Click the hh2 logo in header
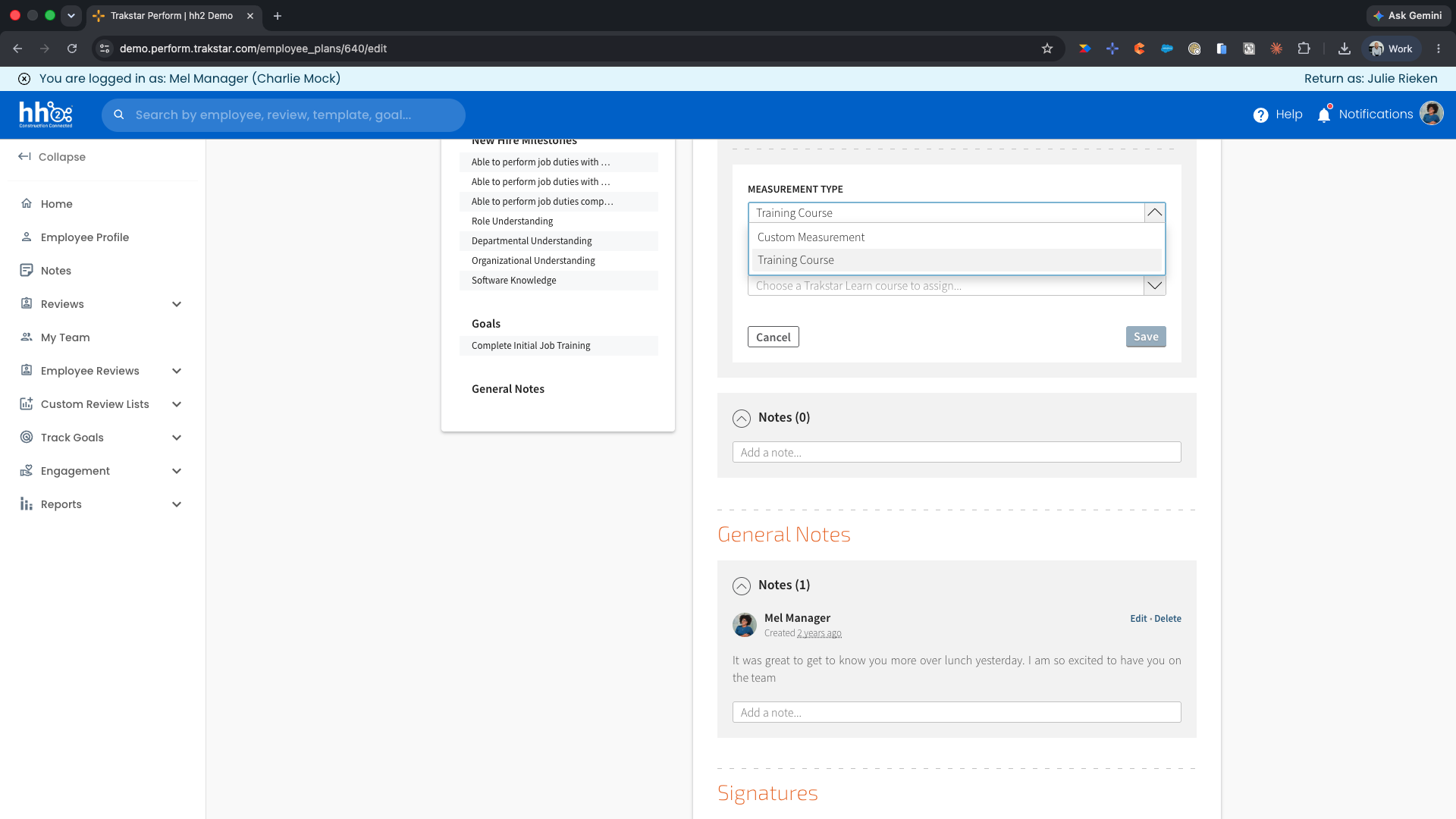The height and width of the screenshot is (819, 1456). tap(45, 115)
